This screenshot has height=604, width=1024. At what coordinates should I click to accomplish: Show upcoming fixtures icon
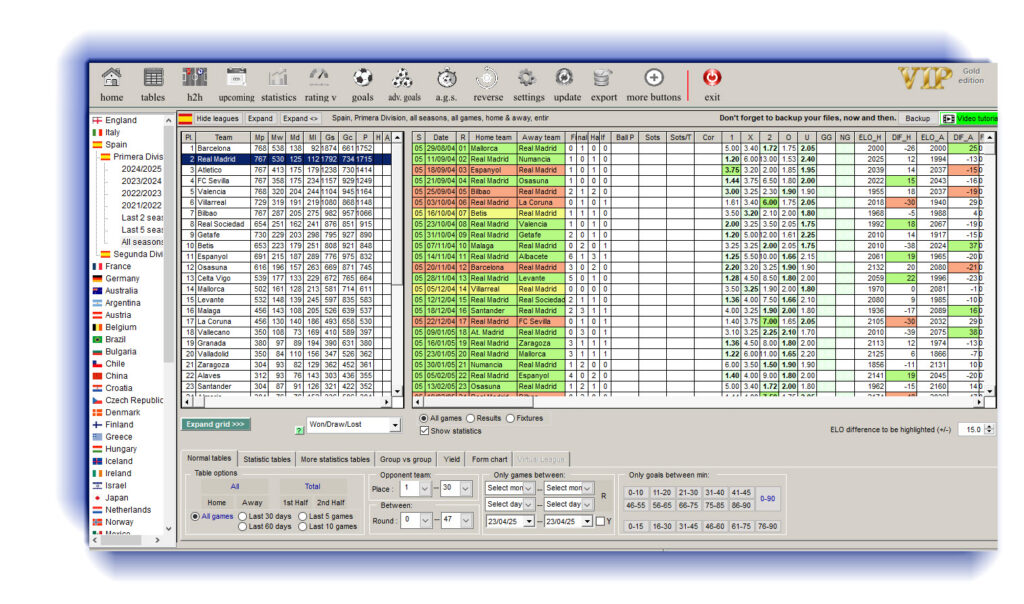click(236, 78)
